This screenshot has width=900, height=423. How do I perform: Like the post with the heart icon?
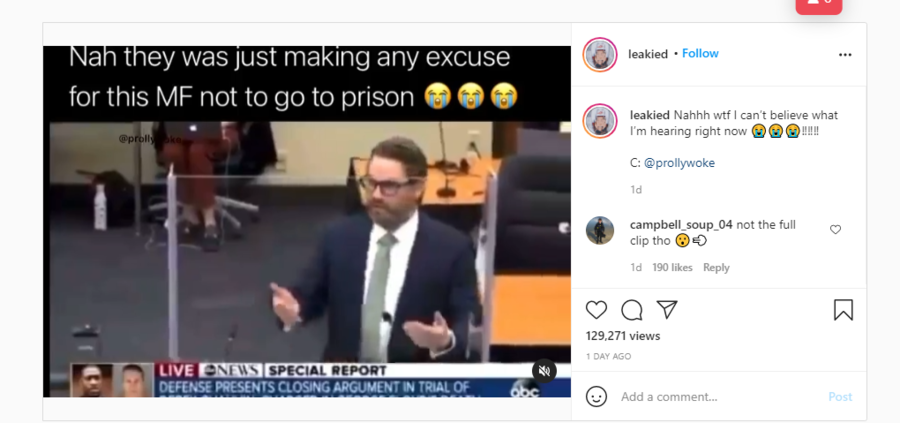click(596, 310)
